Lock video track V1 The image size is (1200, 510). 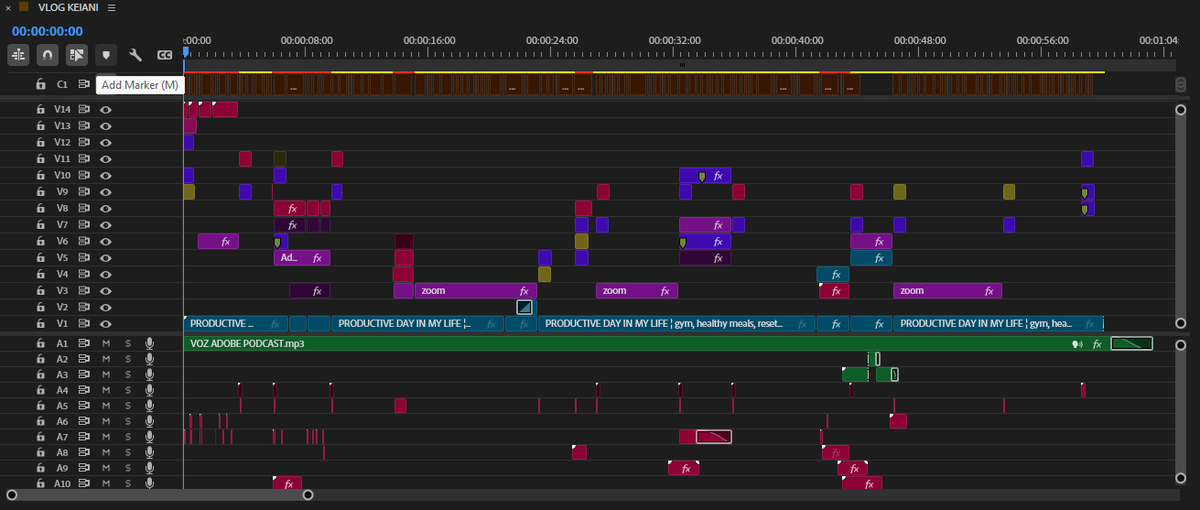41,324
